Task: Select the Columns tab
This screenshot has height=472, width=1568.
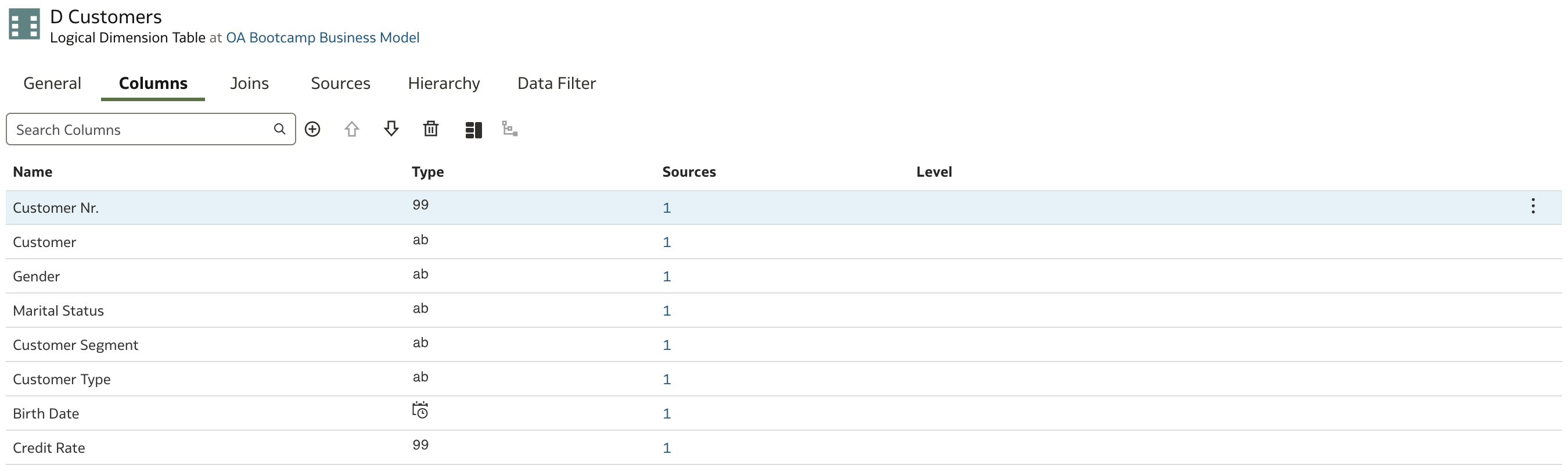Action: pyautogui.click(x=153, y=84)
